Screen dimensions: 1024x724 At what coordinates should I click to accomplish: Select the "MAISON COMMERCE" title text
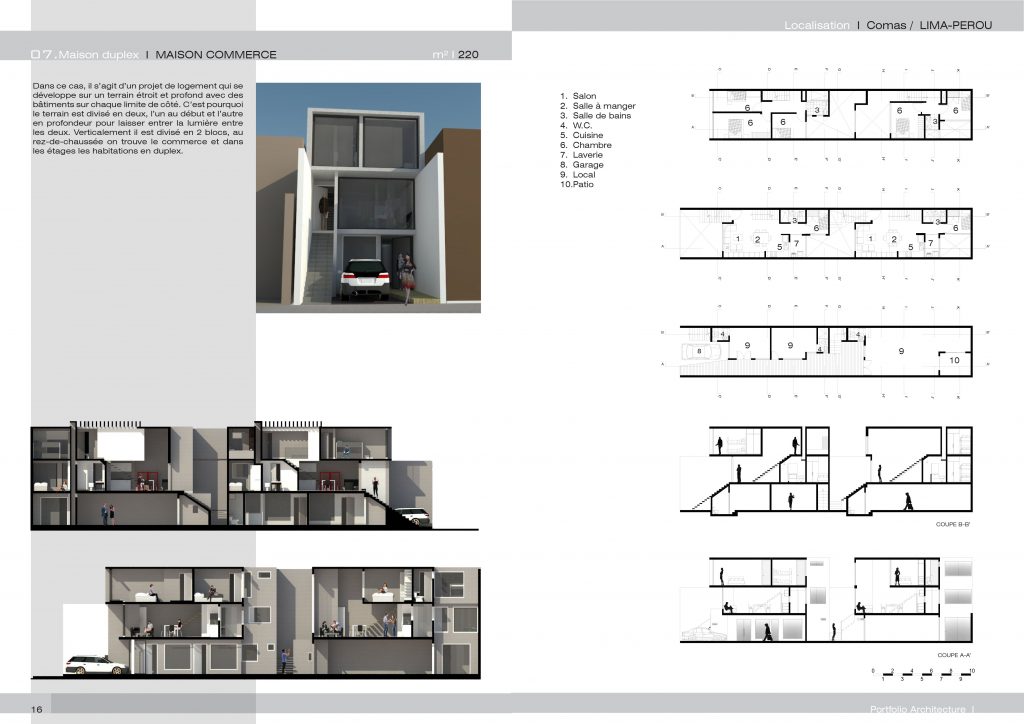coord(217,55)
